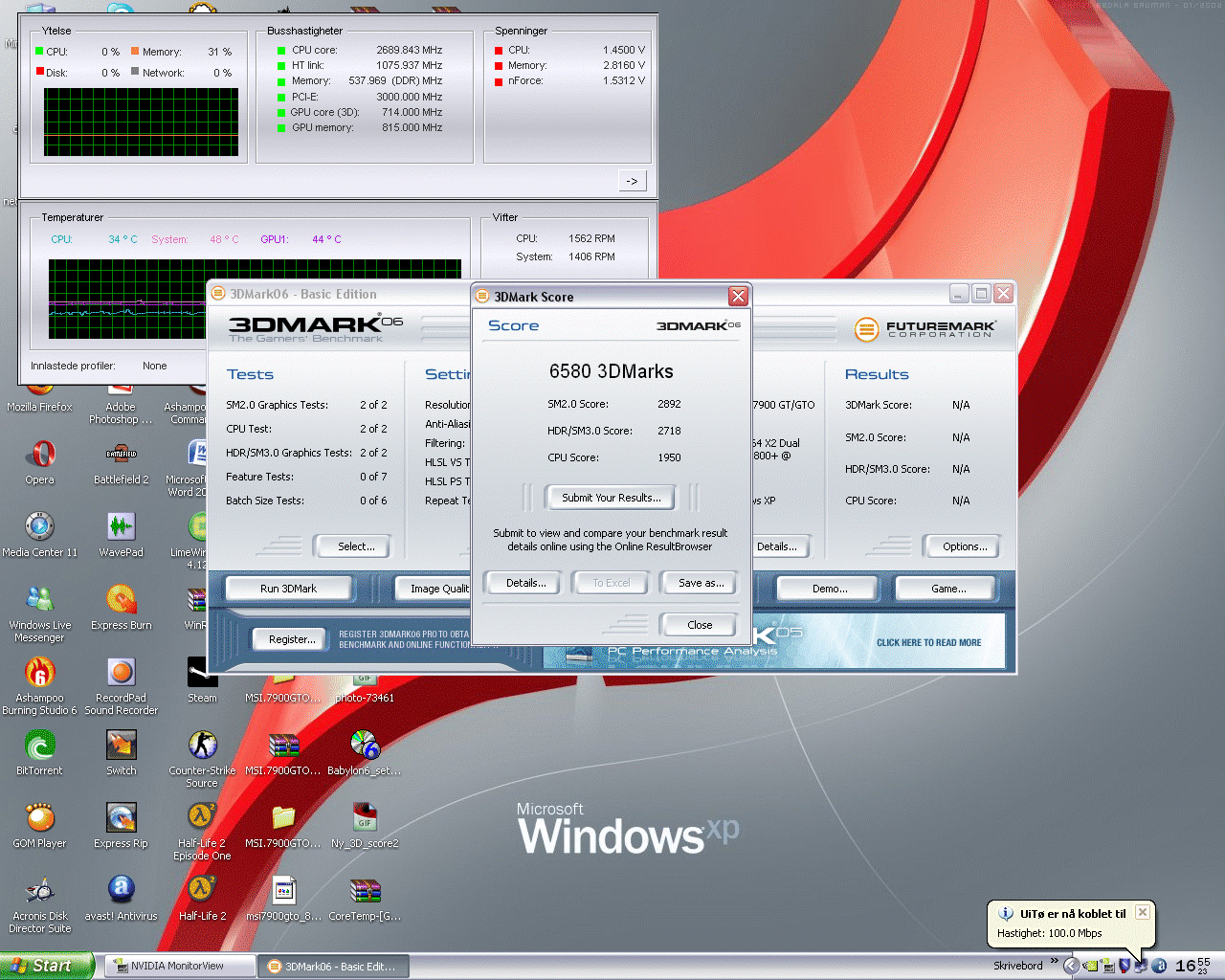The height and width of the screenshot is (980, 1225).
Task: Select the msi7900gto_8 file icon
Action: coord(283,898)
